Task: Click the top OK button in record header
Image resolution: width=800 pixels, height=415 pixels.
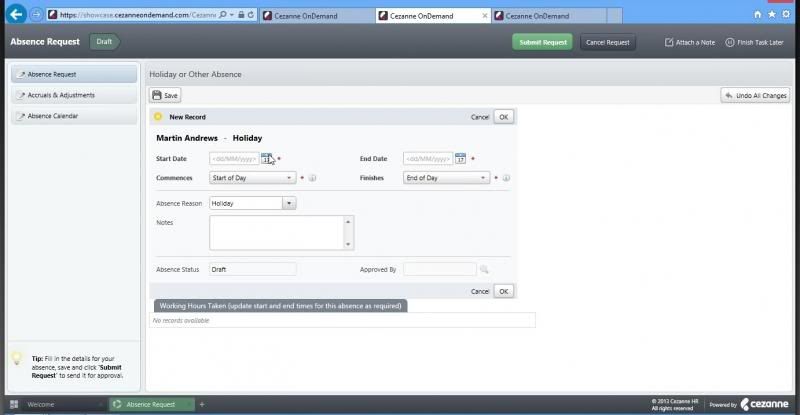Action: [504, 117]
